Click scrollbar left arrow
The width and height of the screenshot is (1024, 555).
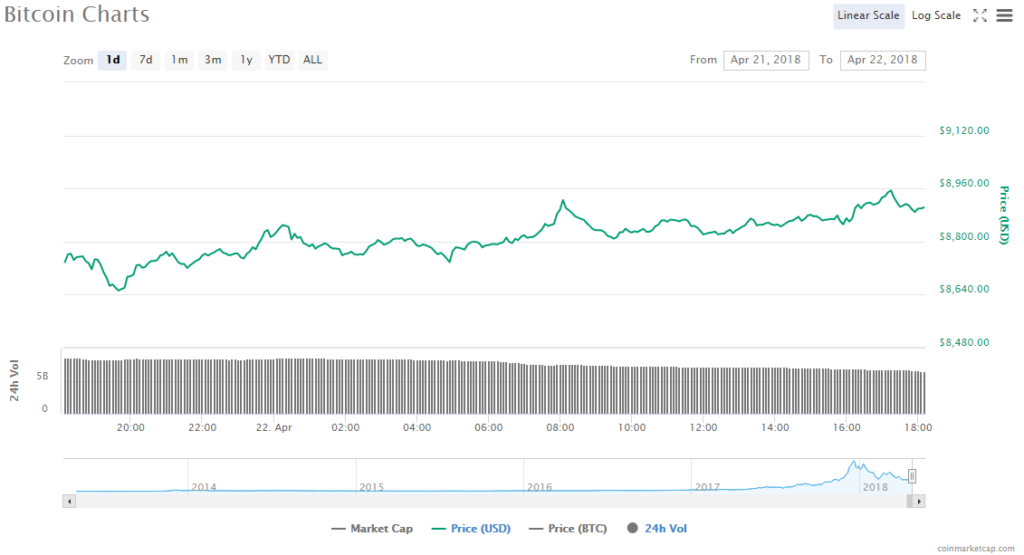tap(69, 500)
